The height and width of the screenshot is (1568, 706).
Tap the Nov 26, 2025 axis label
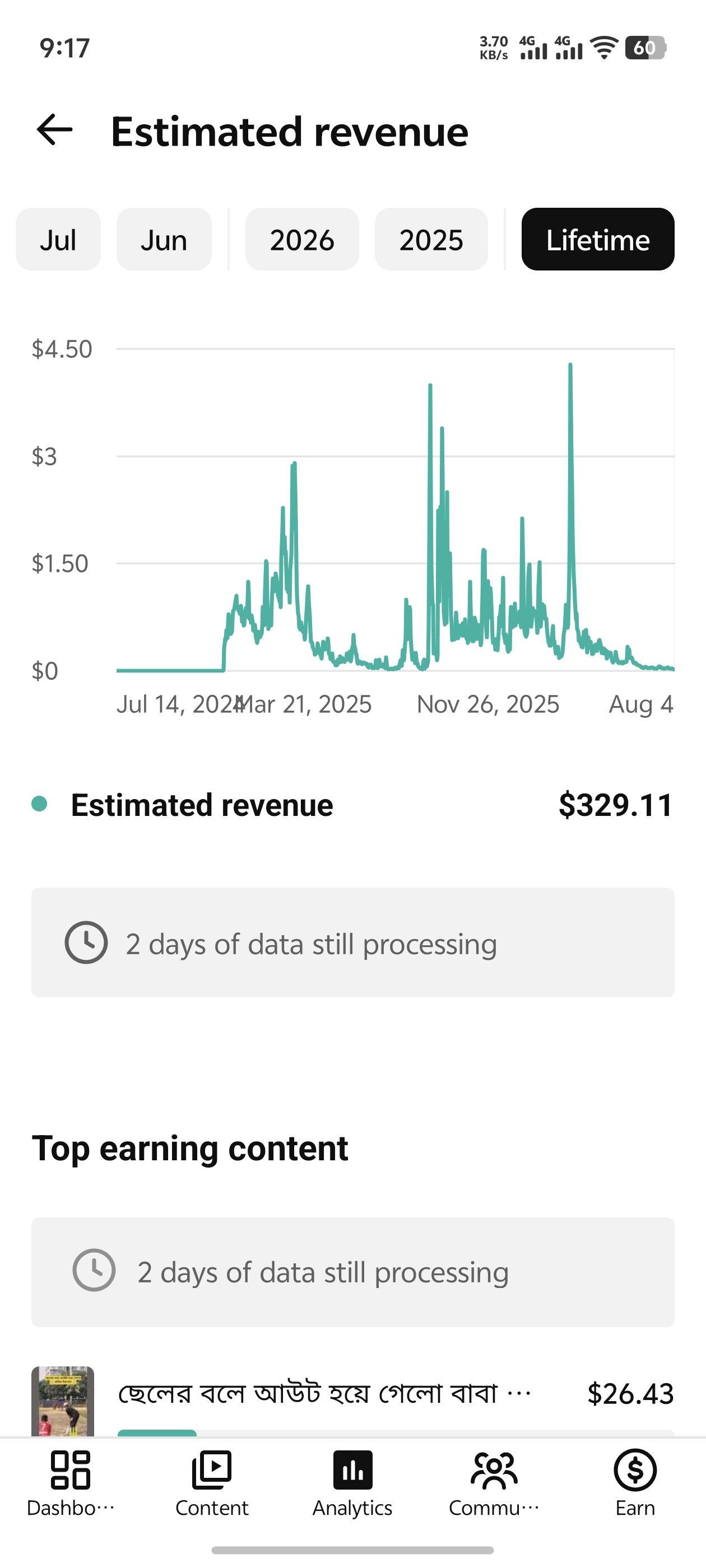click(488, 704)
